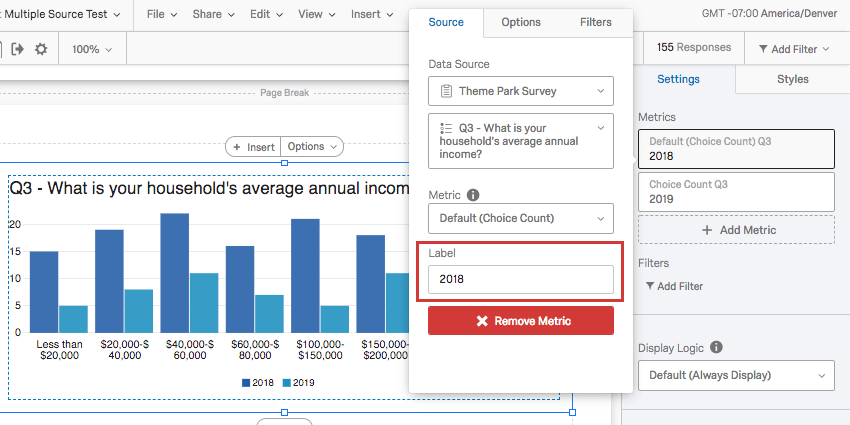Switch to the Options tab
This screenshot has width=850, height=425.
[520, 22]
